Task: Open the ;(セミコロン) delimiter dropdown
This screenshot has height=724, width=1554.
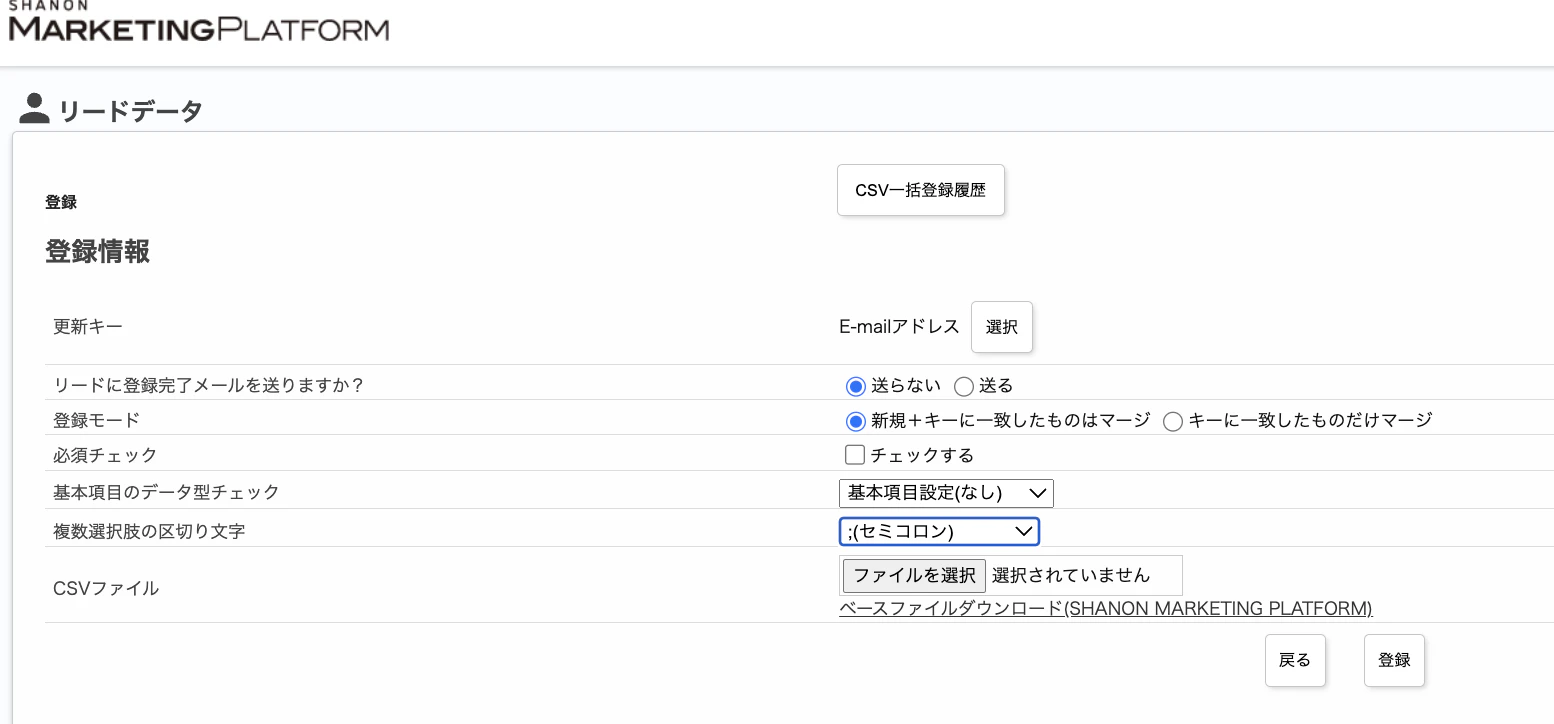Action: point(939,531)
